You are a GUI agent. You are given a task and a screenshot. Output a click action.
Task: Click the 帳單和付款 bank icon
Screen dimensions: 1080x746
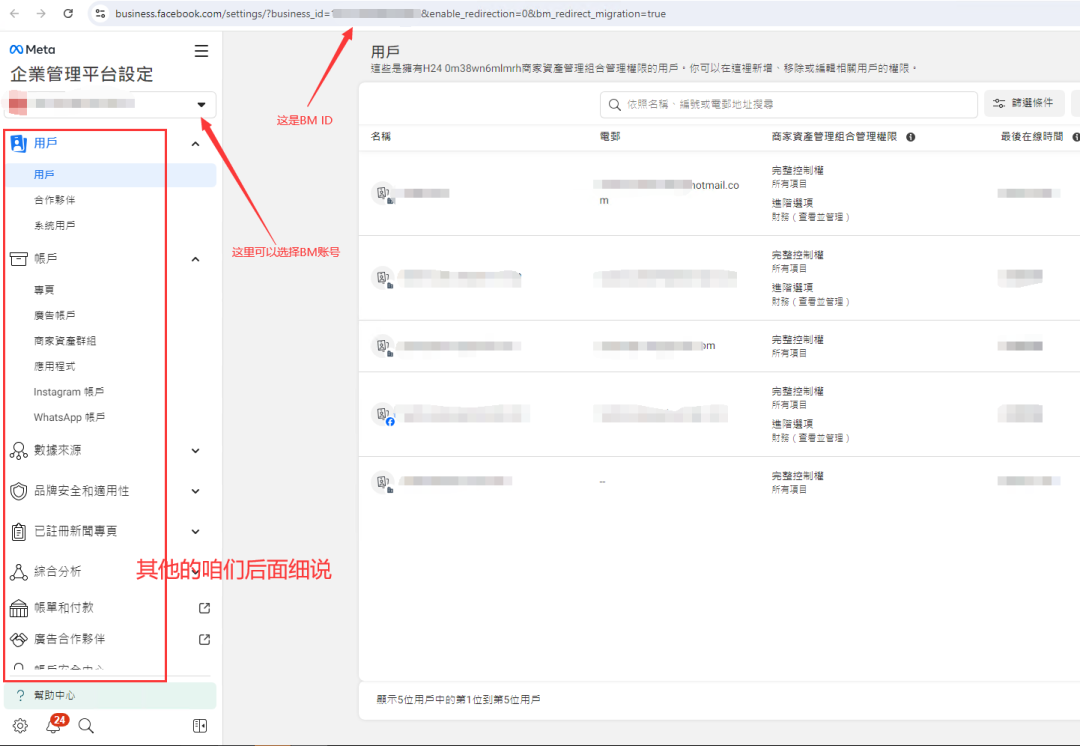19,608
